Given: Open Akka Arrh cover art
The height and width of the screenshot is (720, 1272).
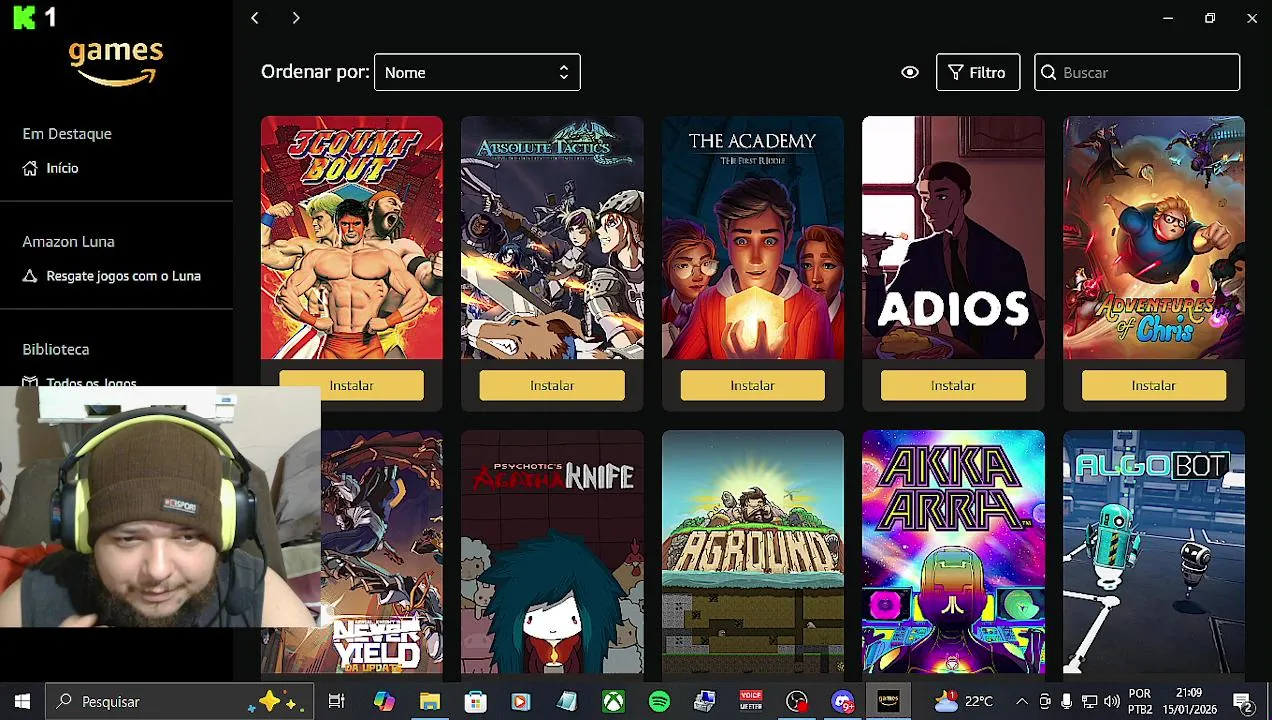Looking at the screenshot, I should click(953, 552).
